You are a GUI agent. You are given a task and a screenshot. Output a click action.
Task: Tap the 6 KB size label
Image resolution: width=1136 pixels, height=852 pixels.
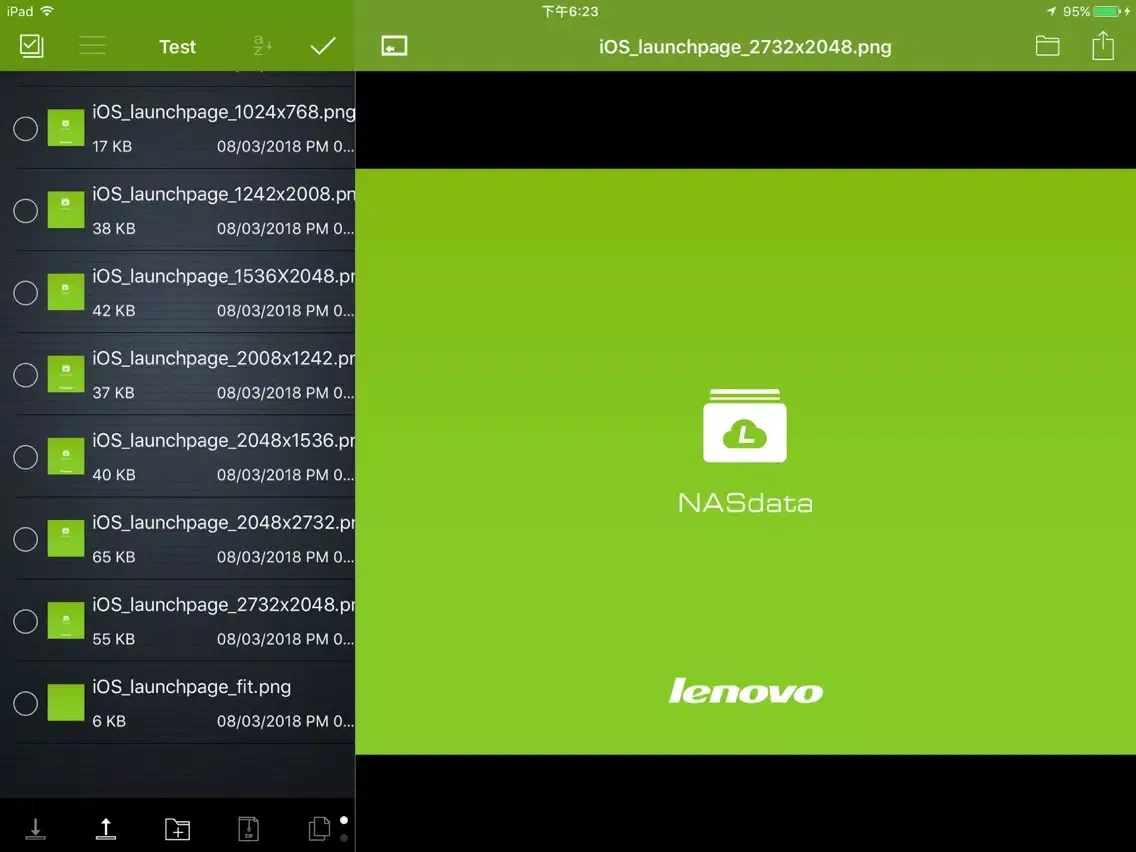(x=109, y=722)
